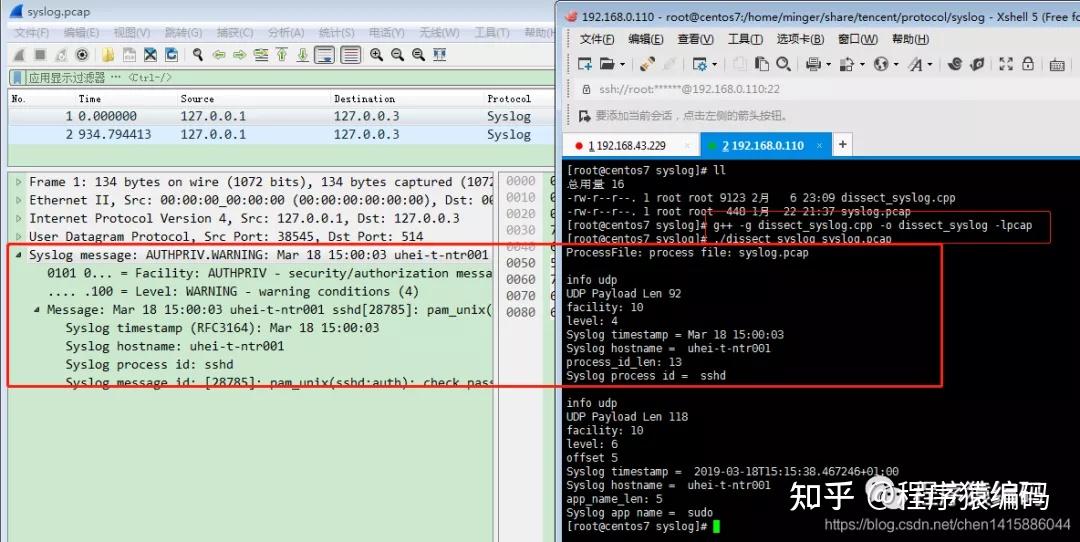Select packet 1 at time 0.000000
Screen dimensions: 1080x542
click(281, 116)
